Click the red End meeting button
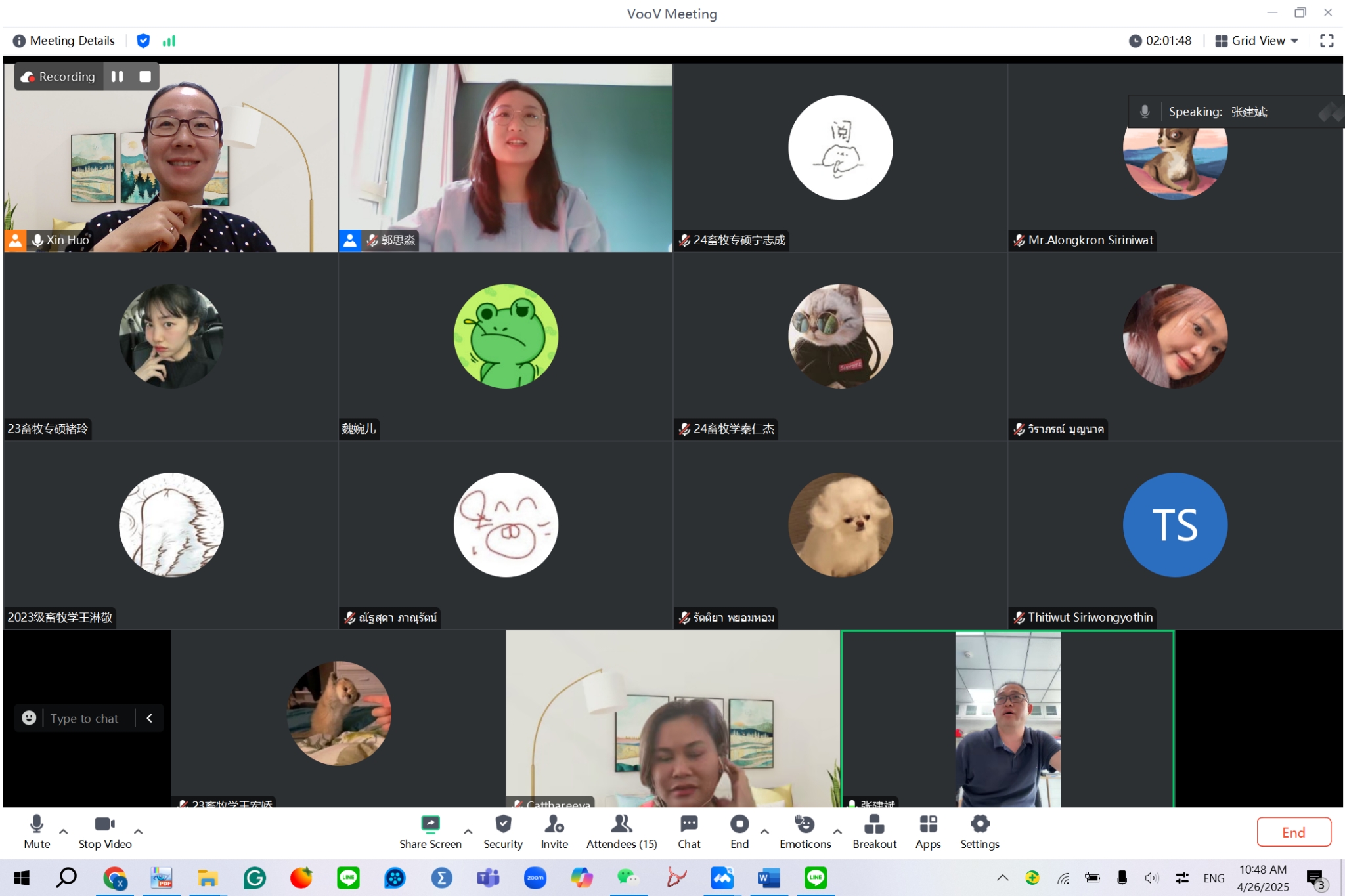 click(x=1293, y=832)
